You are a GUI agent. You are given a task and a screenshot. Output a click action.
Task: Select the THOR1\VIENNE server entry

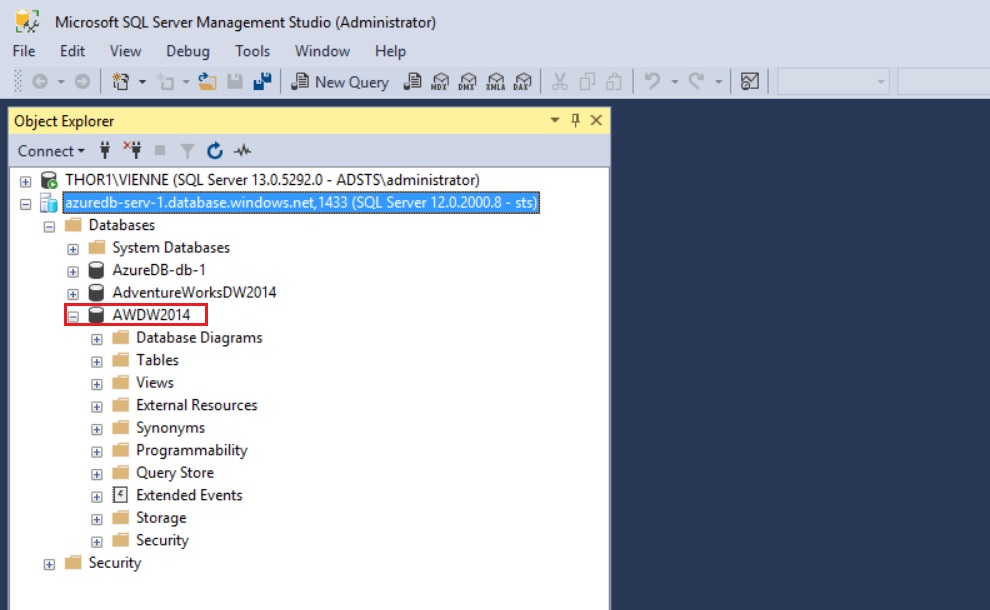(272, 180)
